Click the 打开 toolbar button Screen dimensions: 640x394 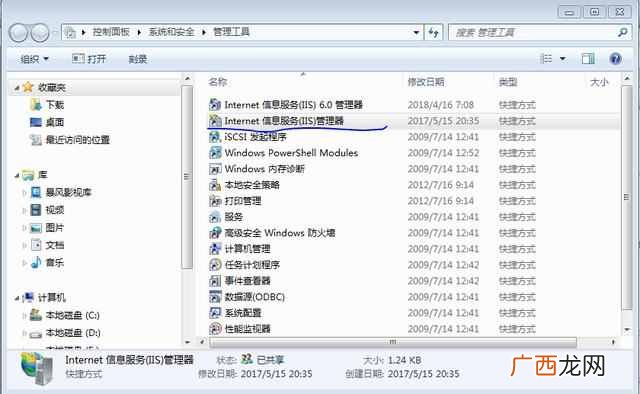pyautogui.click(x=89, y=59)
